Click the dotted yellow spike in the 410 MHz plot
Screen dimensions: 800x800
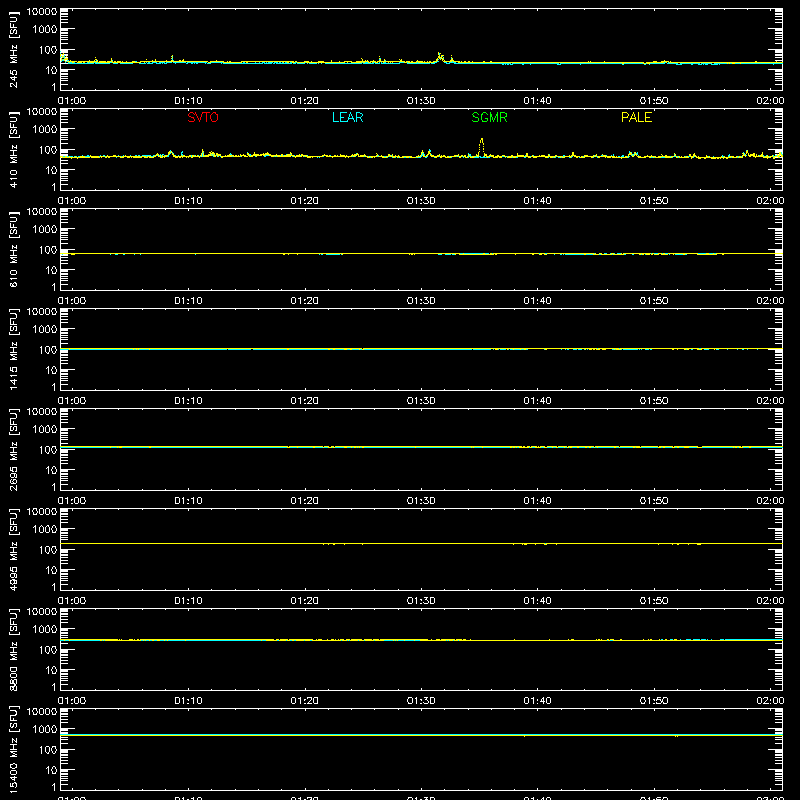coord(481,147)
